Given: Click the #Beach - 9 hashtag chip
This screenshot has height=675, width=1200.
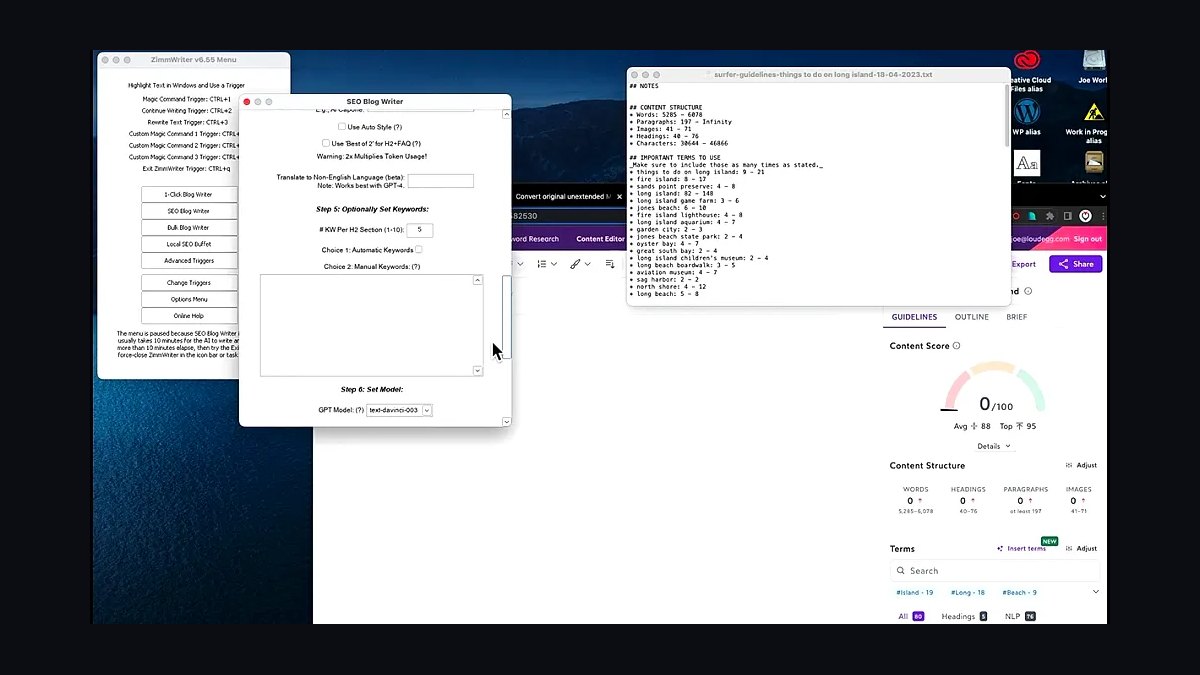Looking at the screenshot, I should coord(1020,593).
